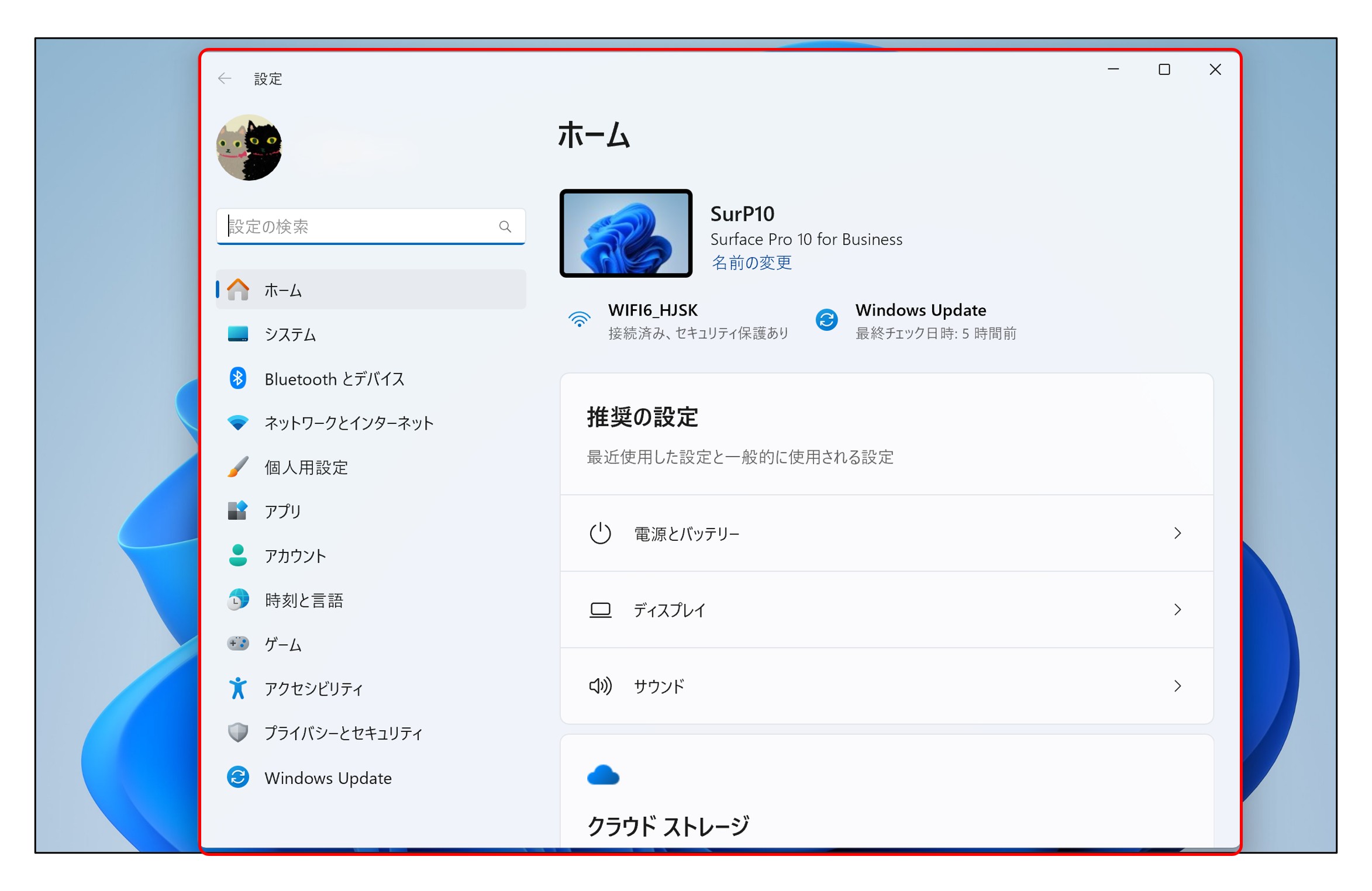Click the clock globe icon for 時刻と言語
Viewport: 1372px width, 891px height.
tap(237, 599)
